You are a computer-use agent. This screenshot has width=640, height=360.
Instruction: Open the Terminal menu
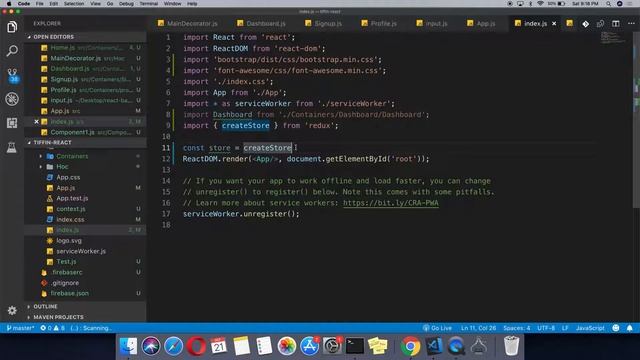coord(149,4)
